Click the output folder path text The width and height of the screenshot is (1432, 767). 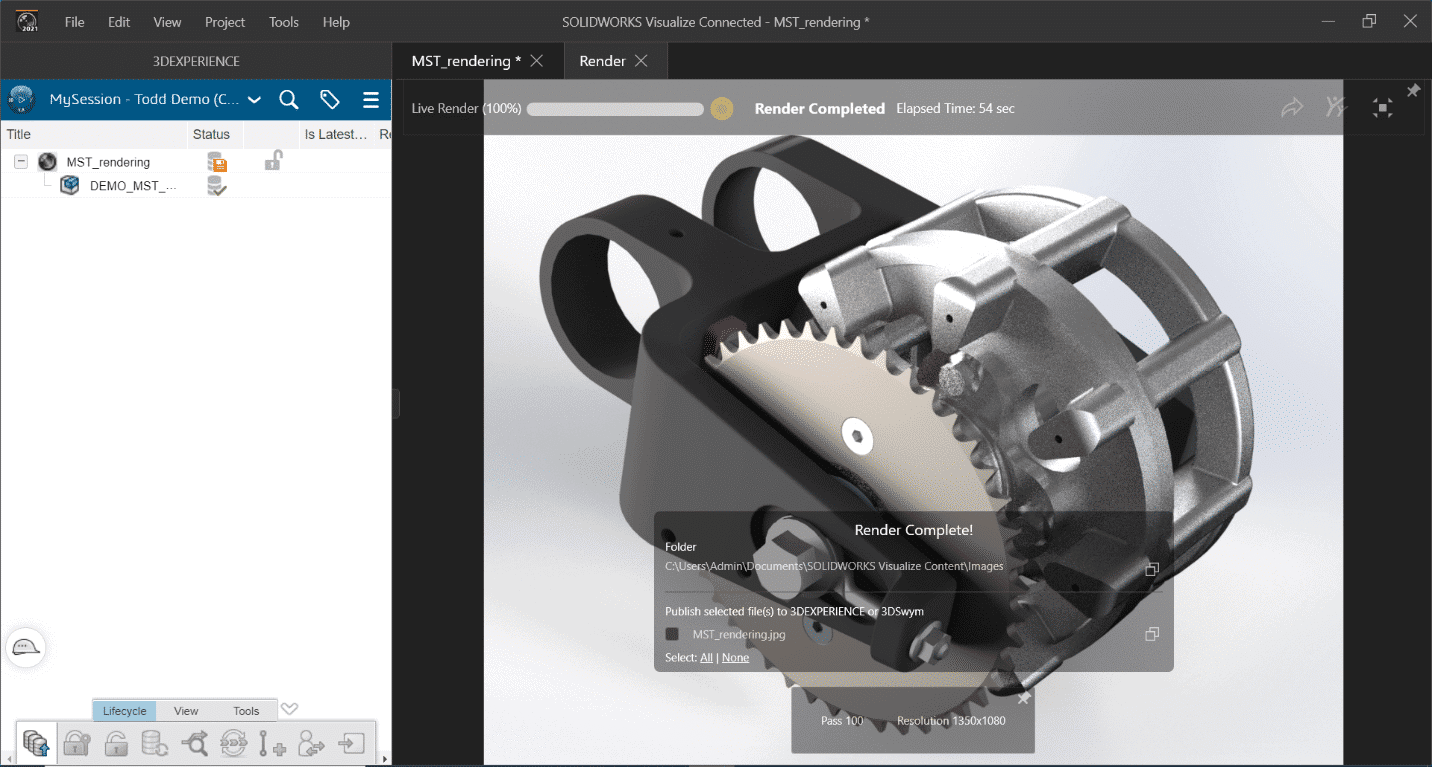tap(834, 566)
